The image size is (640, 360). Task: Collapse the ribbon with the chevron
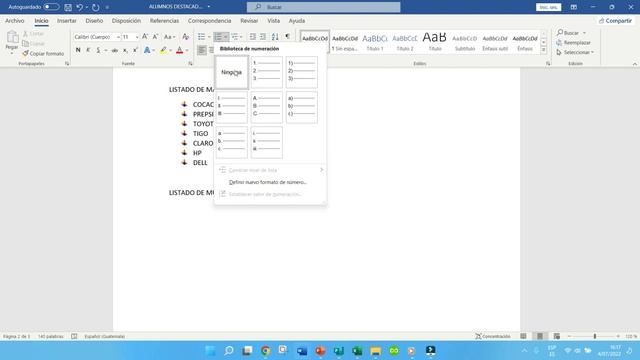click(x=634, y=64)
